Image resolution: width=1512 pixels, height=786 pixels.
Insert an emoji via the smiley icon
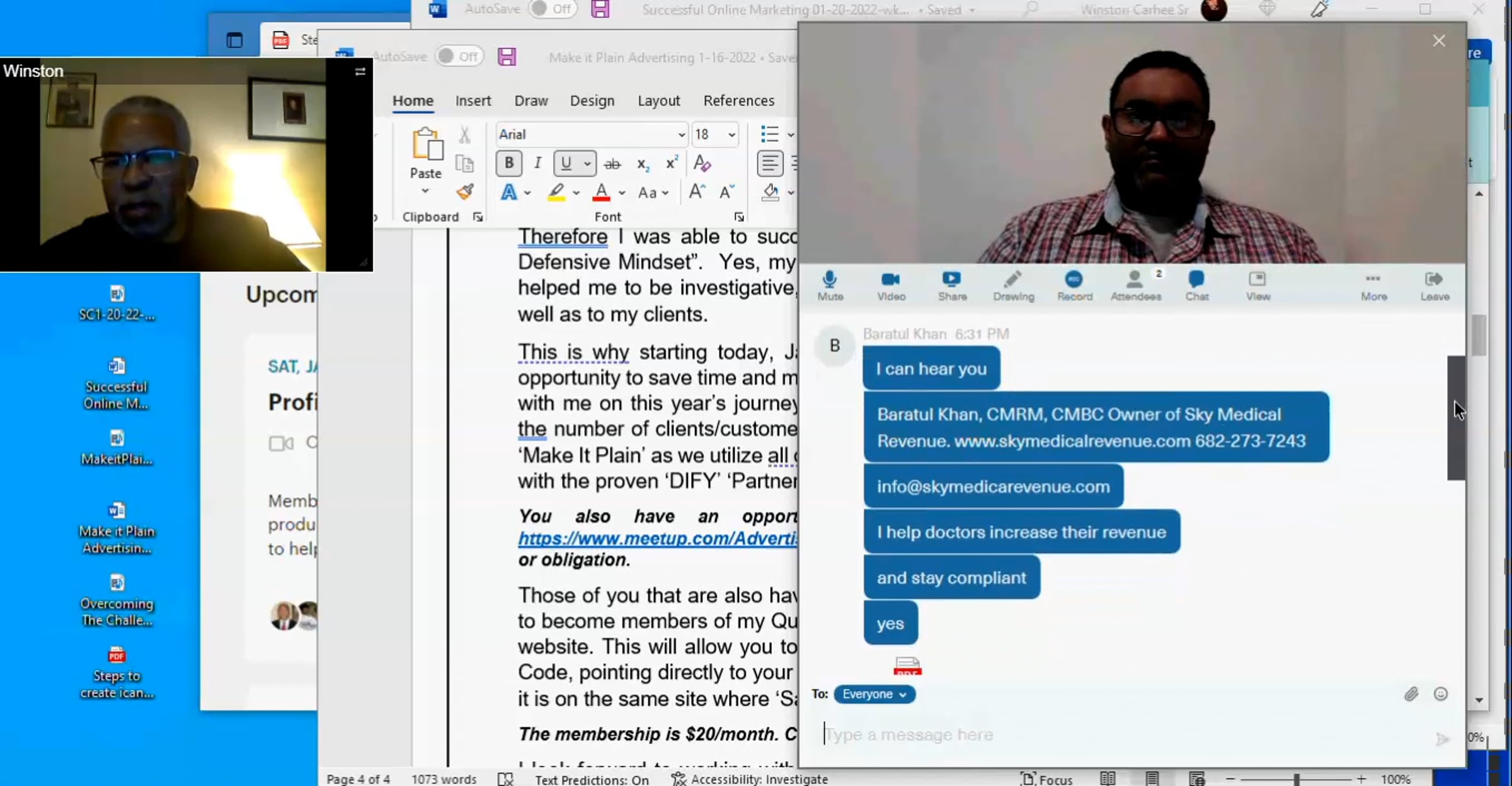(x=1441, y=694)
